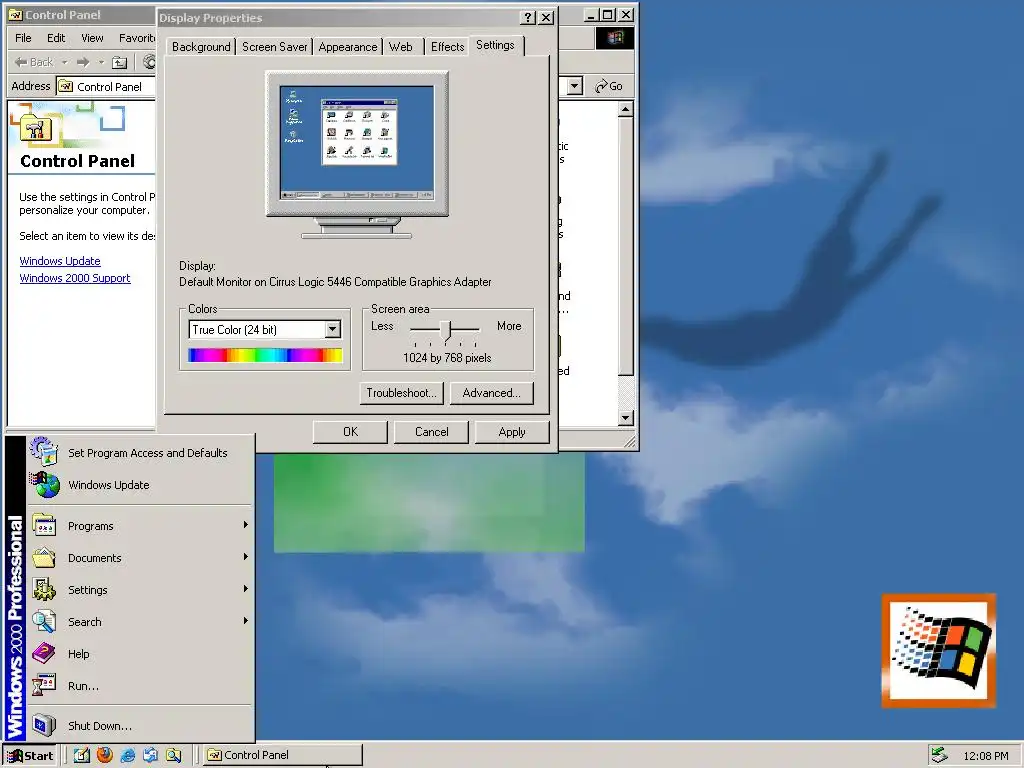Click the Run... text in Start menu

(x=83, y=686)
